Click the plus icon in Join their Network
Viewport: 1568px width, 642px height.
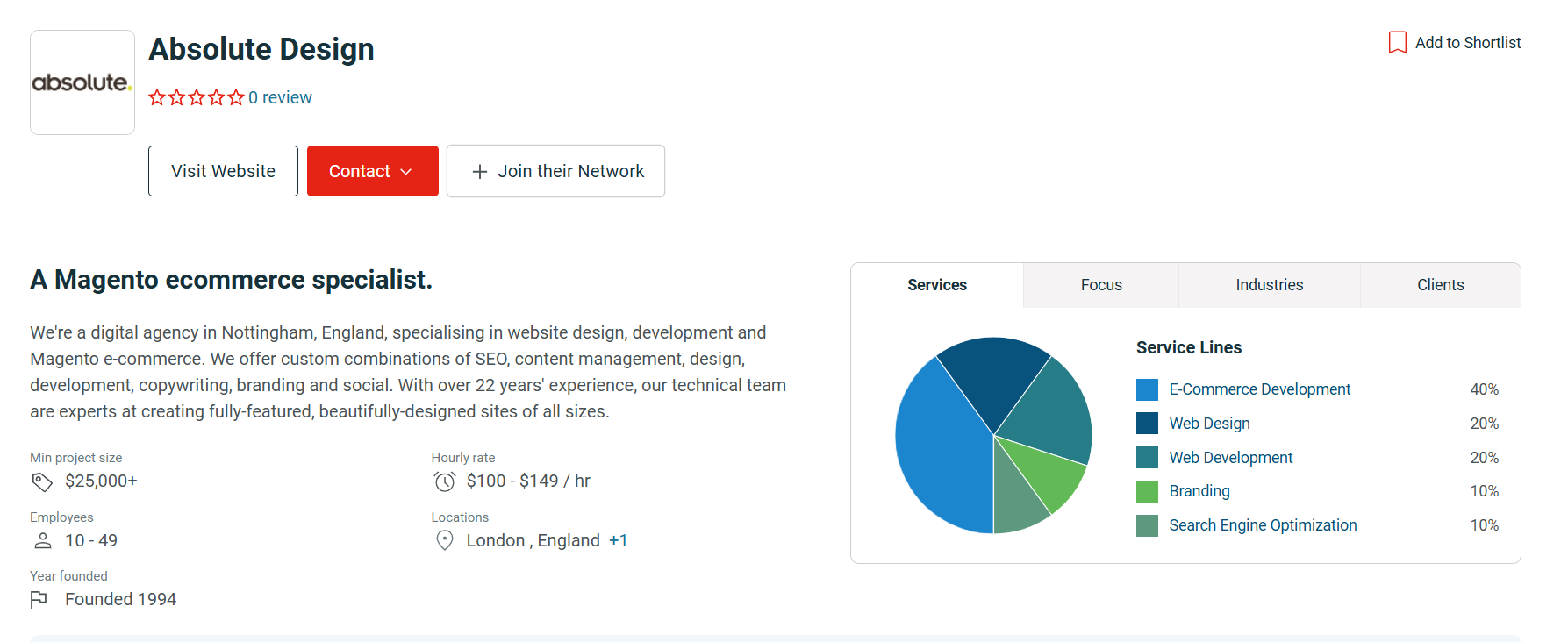click(480, 172)
